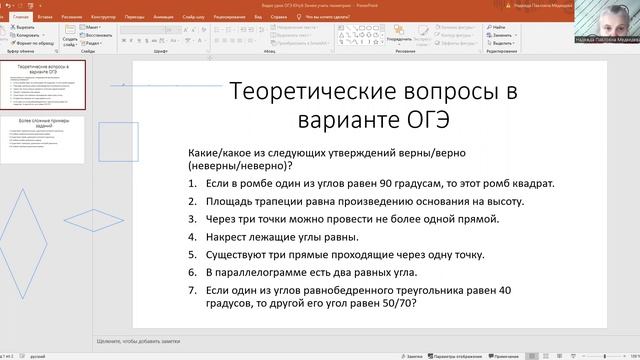Screen dimensions: 640x360
Task: Click Примечания (Comments) in status bar
Action: pos(504,356)
